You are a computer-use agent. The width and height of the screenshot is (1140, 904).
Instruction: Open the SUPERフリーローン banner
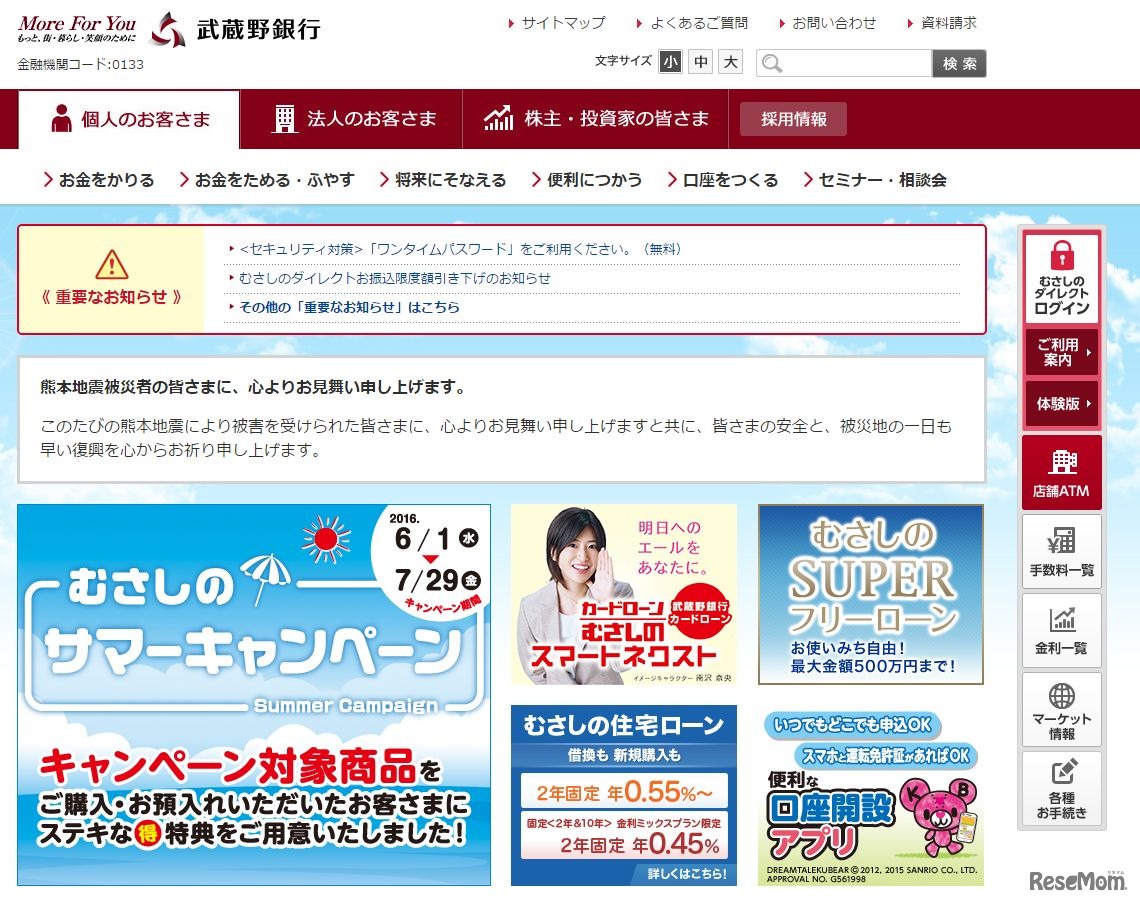(871, 594)
